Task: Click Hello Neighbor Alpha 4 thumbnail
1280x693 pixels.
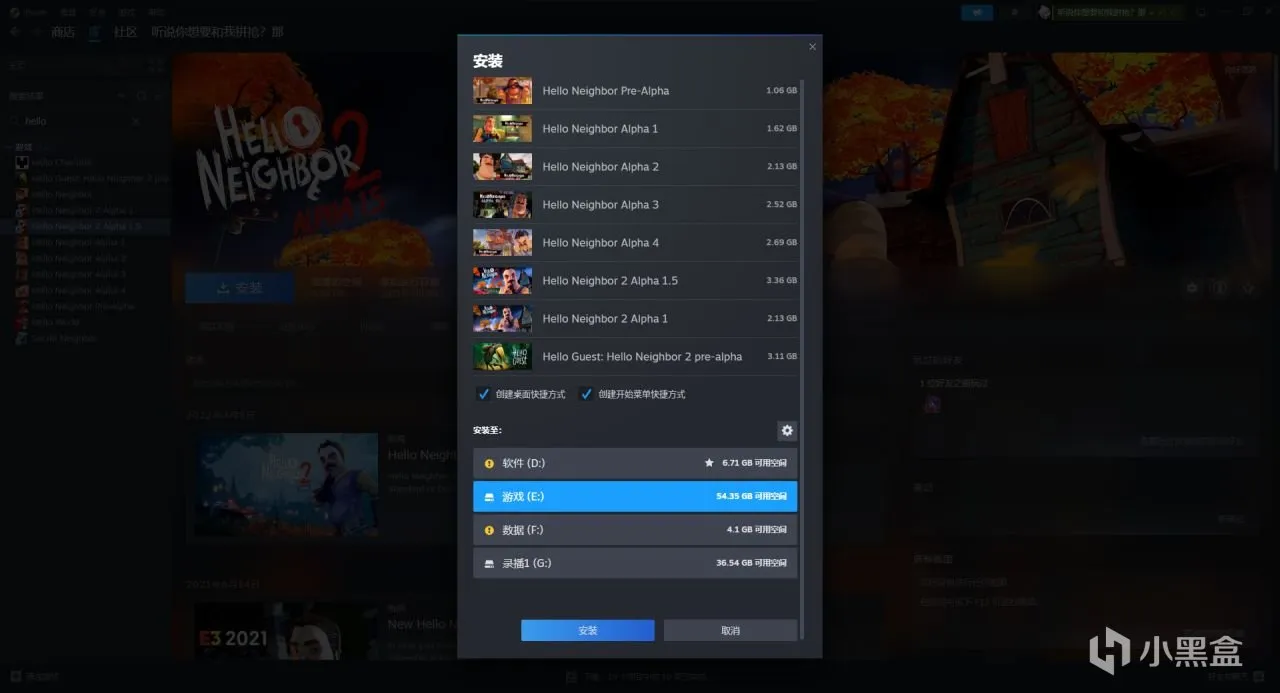Action: pyautogui.click(x=502, y=242)
